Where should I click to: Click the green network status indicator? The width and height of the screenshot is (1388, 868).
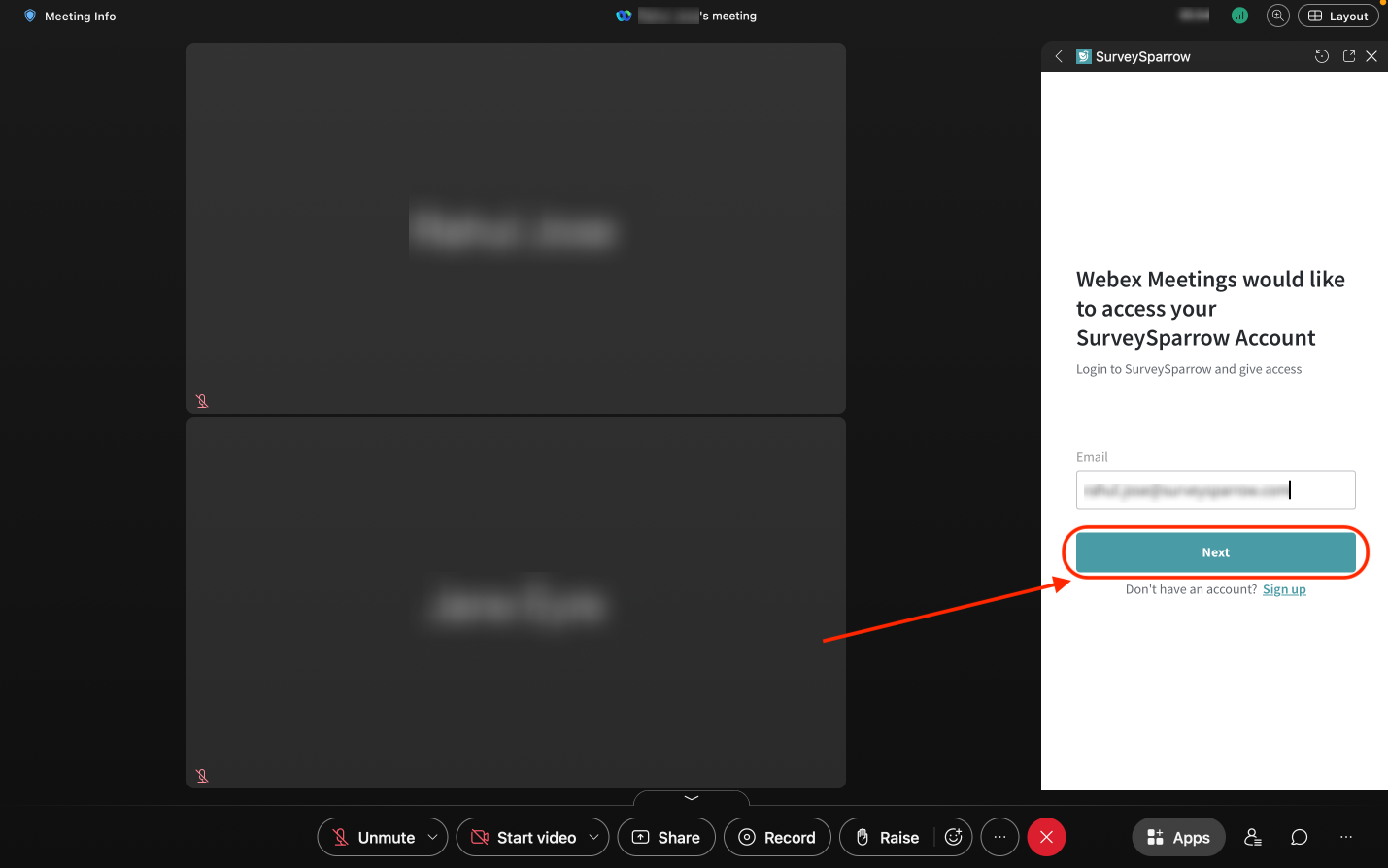[x=1239, y=16]
